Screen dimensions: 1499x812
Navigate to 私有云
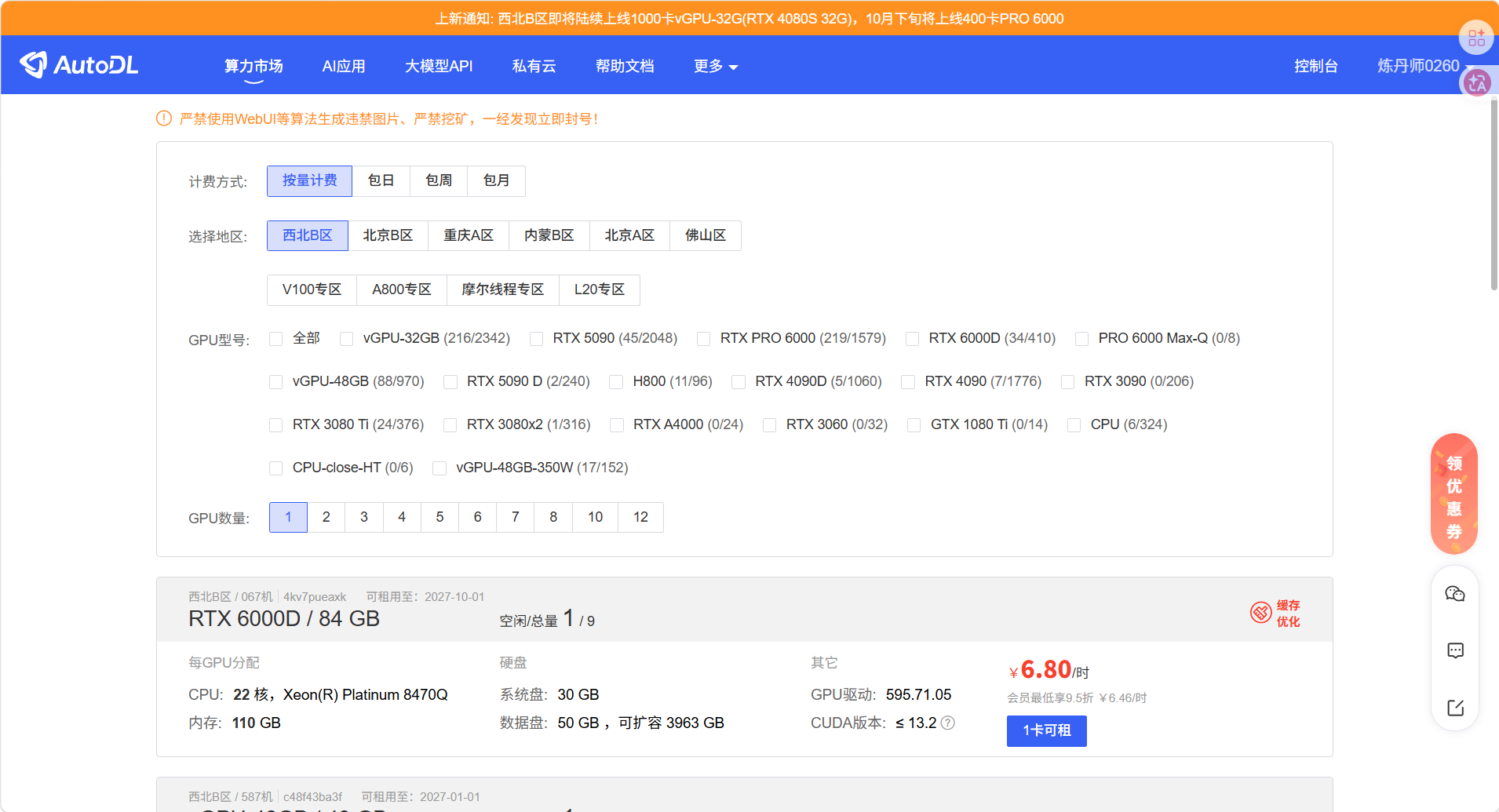pos(534,66)
